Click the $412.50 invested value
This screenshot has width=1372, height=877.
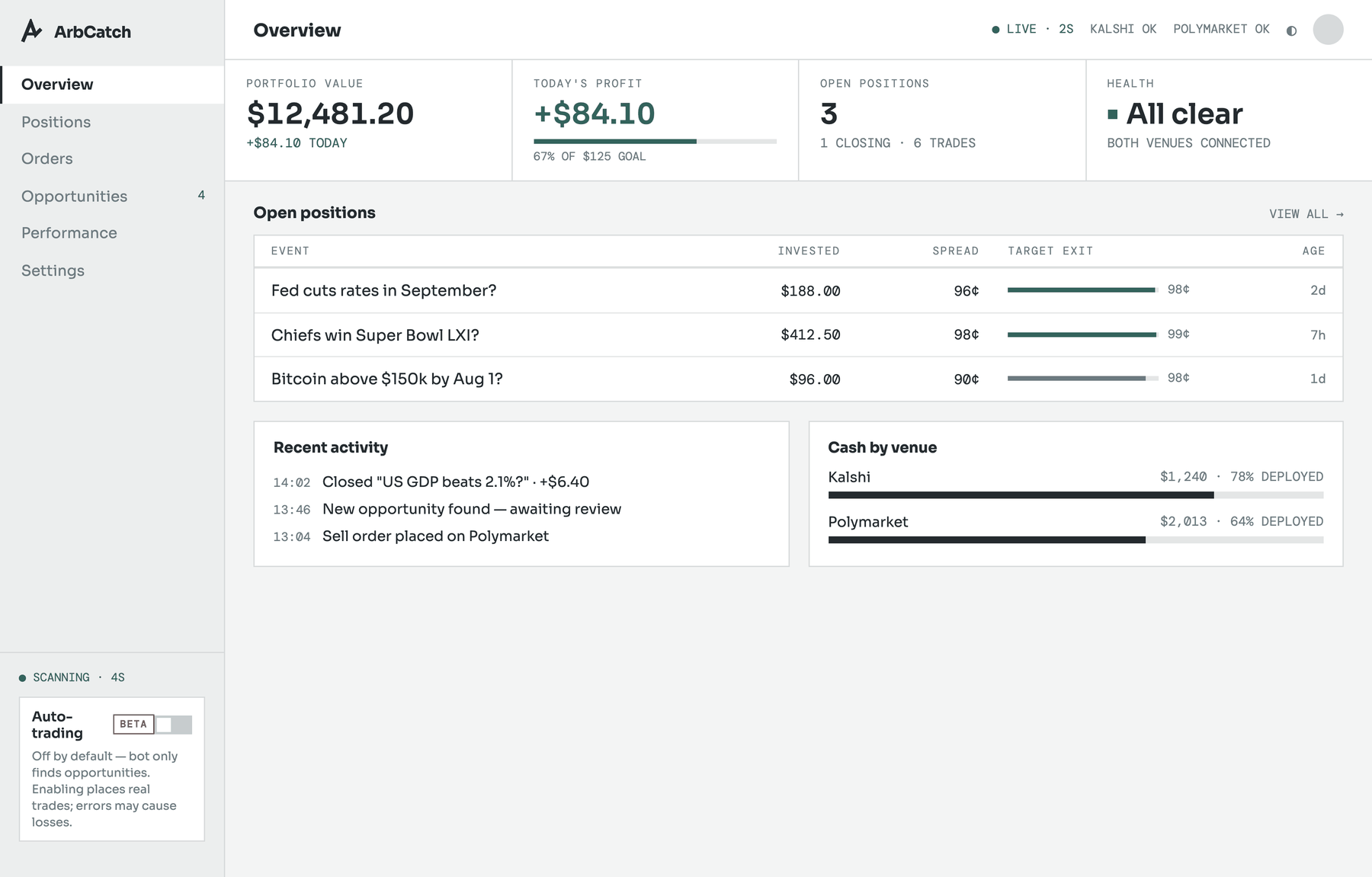pos(810,334)
